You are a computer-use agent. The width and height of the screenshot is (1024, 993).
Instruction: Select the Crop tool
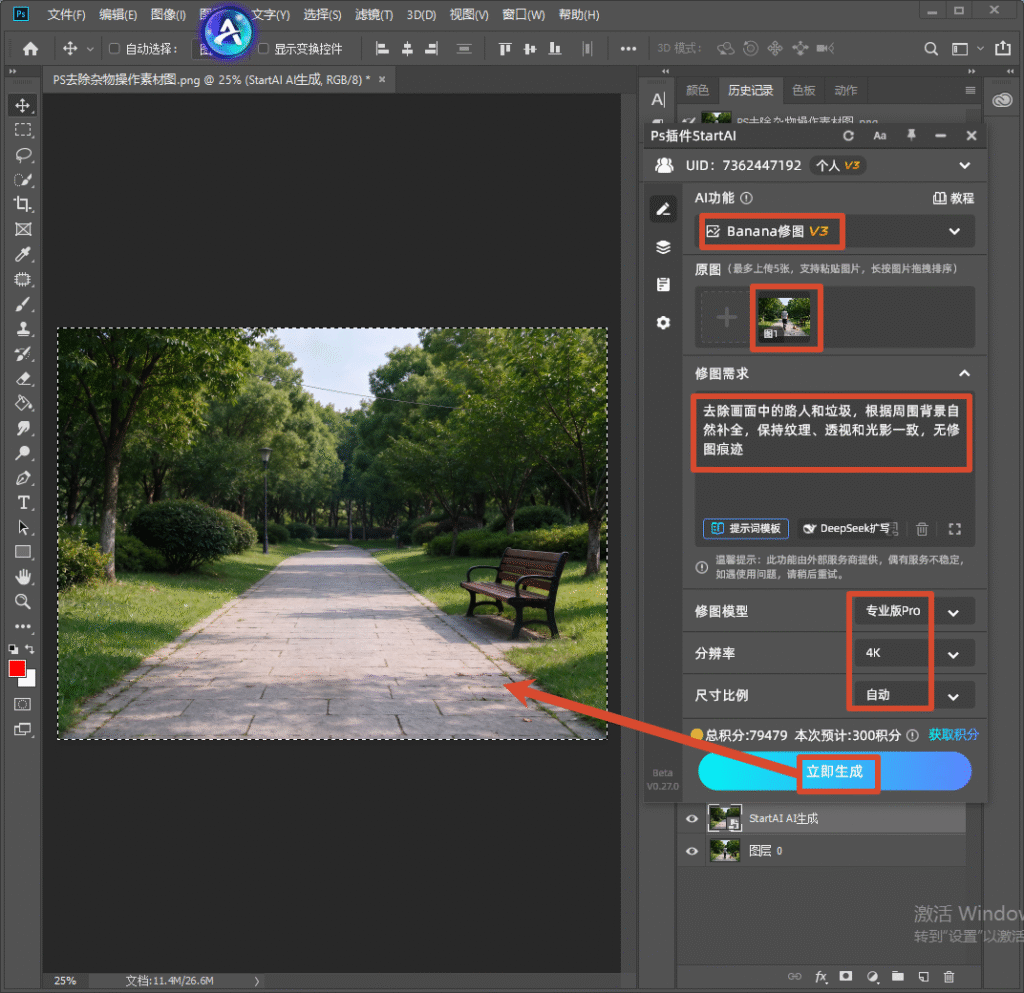coord(23,204)
